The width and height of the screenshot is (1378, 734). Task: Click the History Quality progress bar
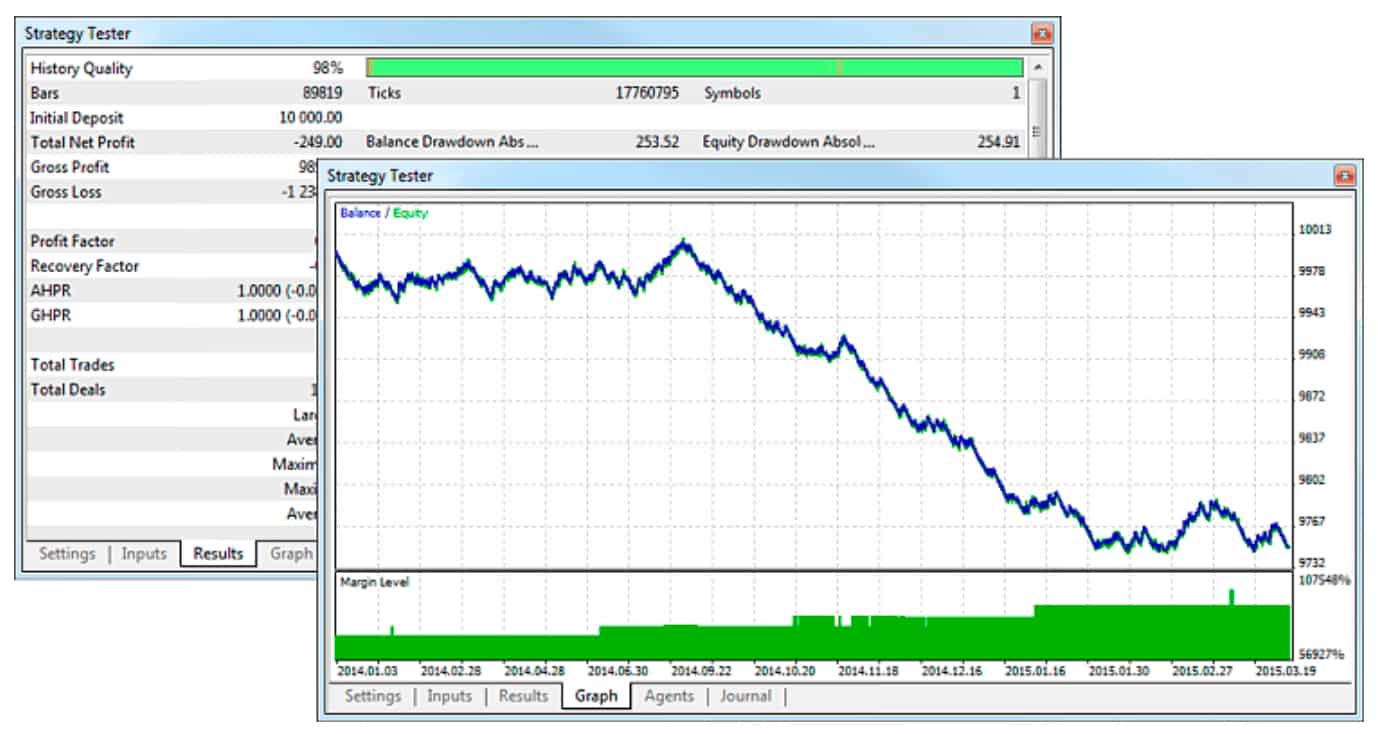[x=694, y=67]
